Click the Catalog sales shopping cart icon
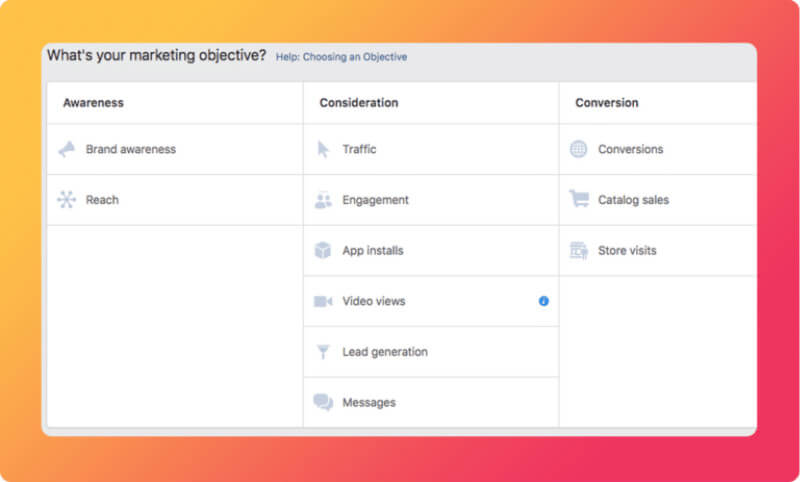The height and width of the screenshot is (482, 800). coord(579,199)
